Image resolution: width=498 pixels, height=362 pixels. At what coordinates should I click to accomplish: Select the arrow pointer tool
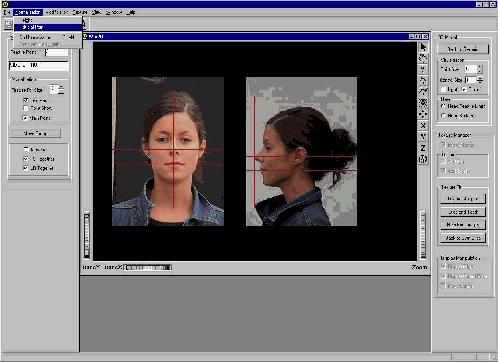(423, 48)
